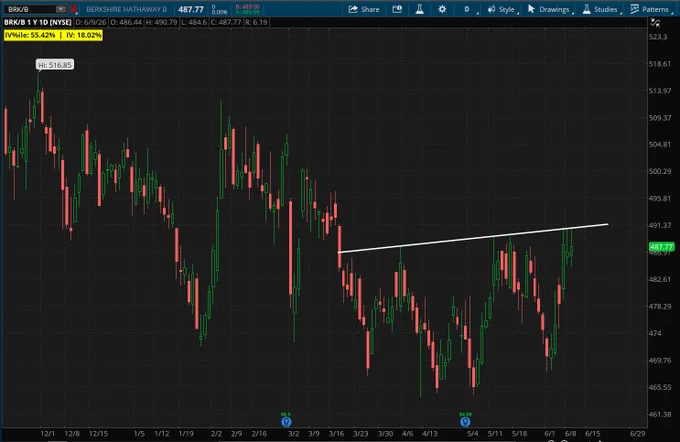
Task: Click the O: 486.44 open value
Action: click(x=126, y=22)
